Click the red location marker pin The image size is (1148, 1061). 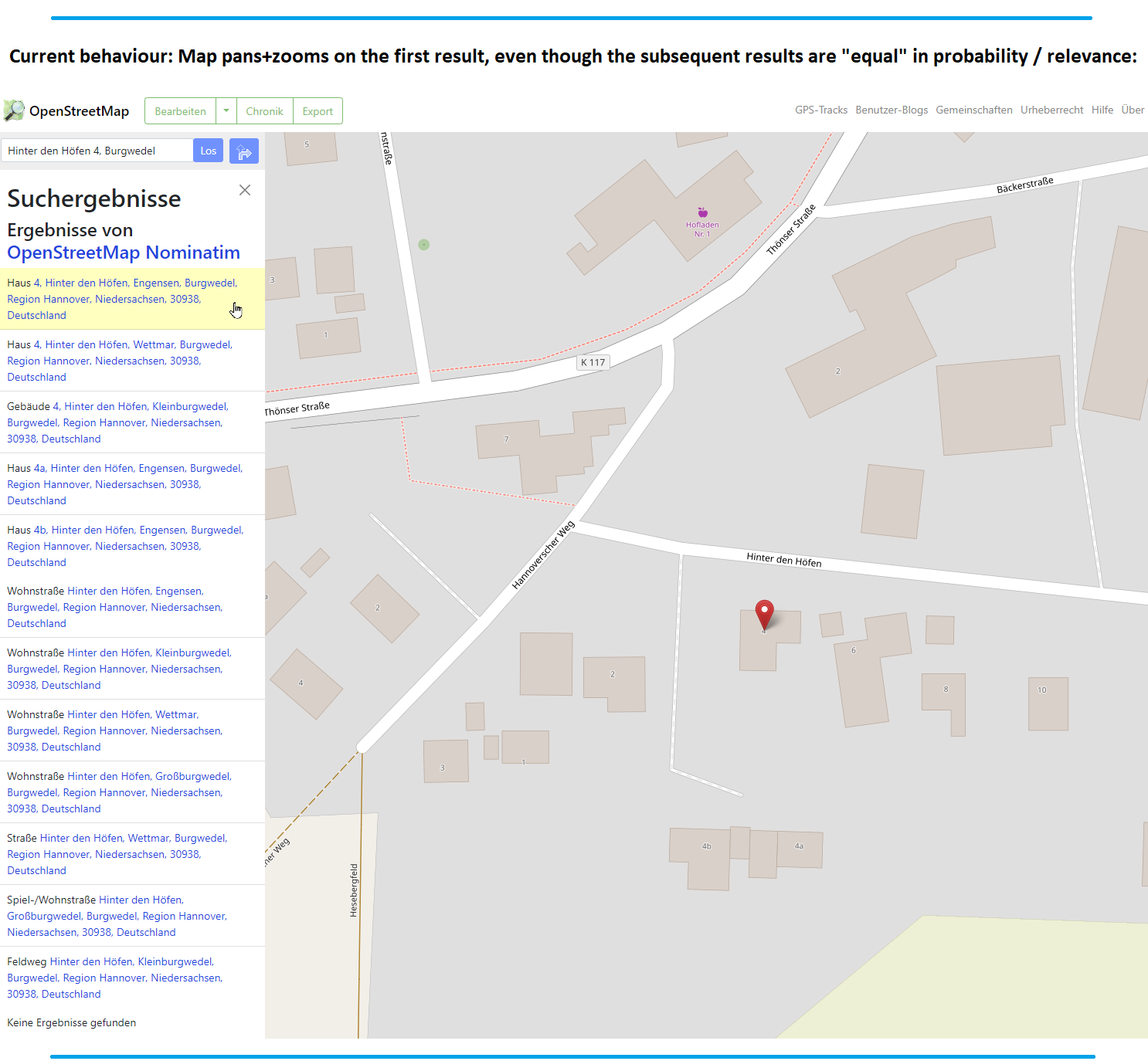point(764,615)
